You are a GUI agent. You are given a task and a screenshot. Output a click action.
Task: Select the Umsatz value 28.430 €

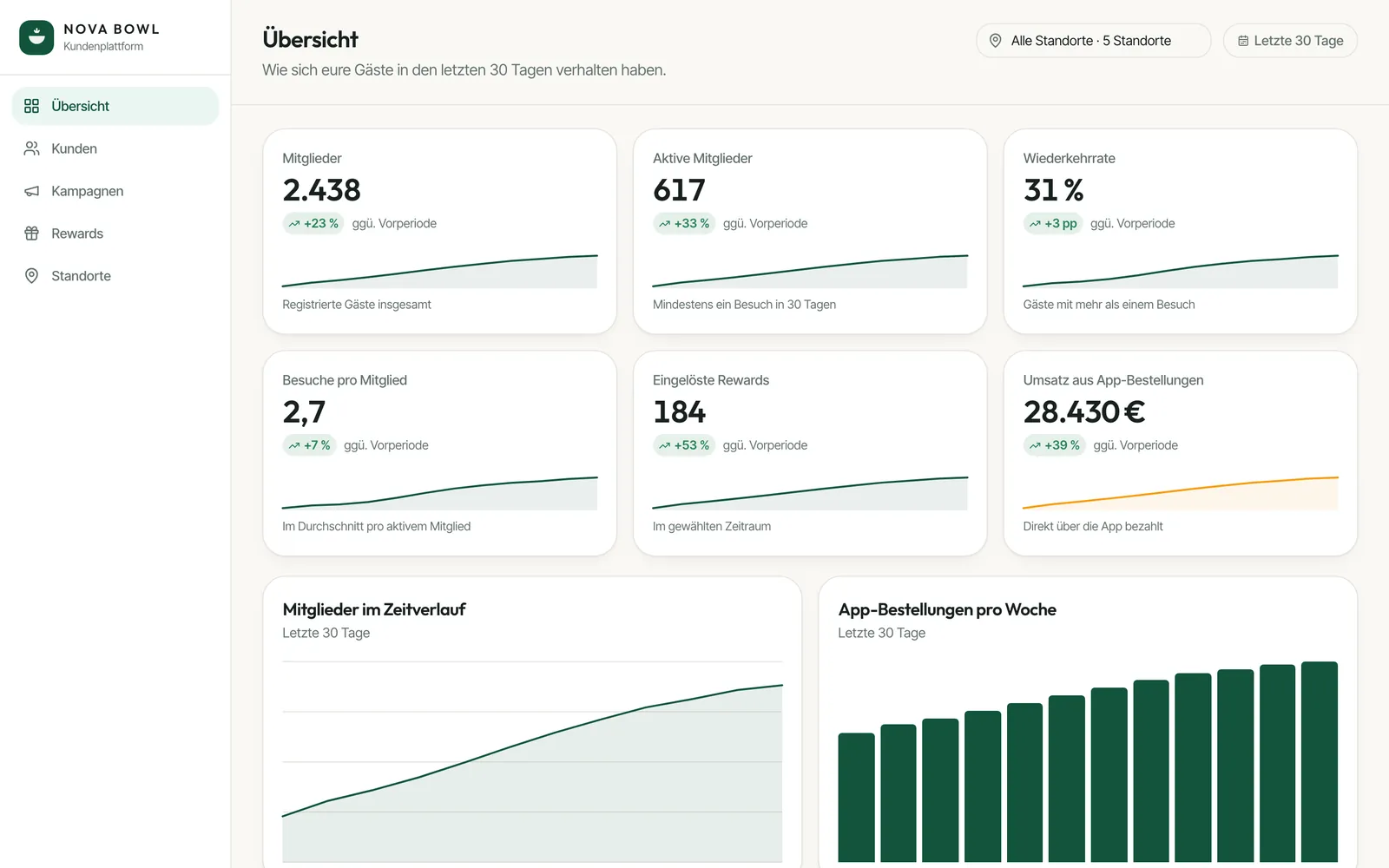[x=1084, y=412]
